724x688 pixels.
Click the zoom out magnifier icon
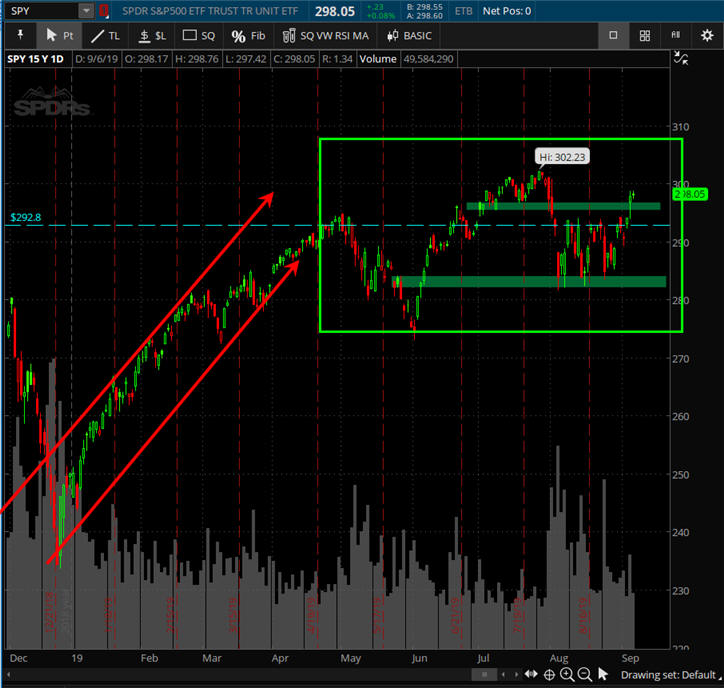pos(585,675)
